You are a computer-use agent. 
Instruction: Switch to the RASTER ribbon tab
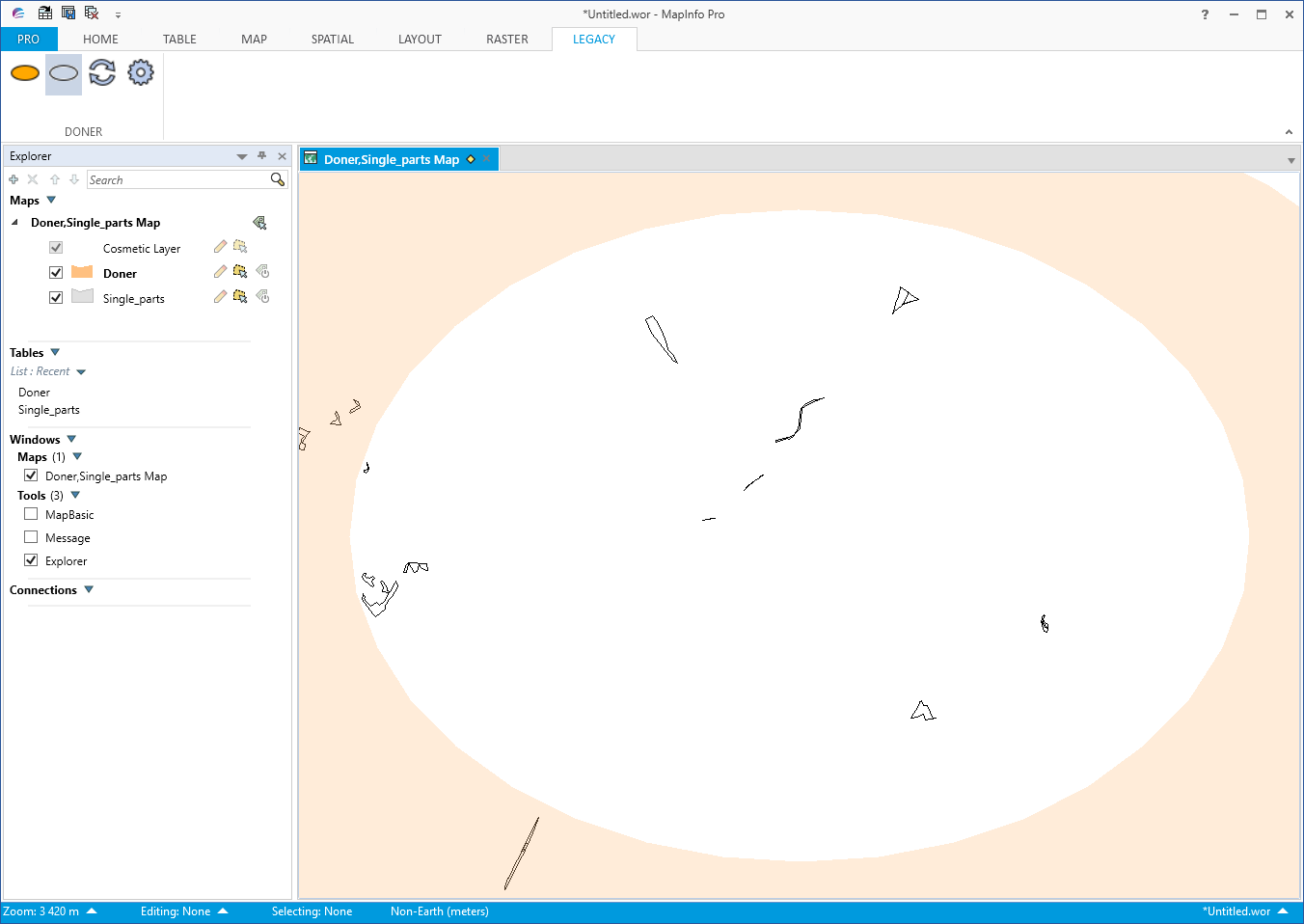point(507,40)
